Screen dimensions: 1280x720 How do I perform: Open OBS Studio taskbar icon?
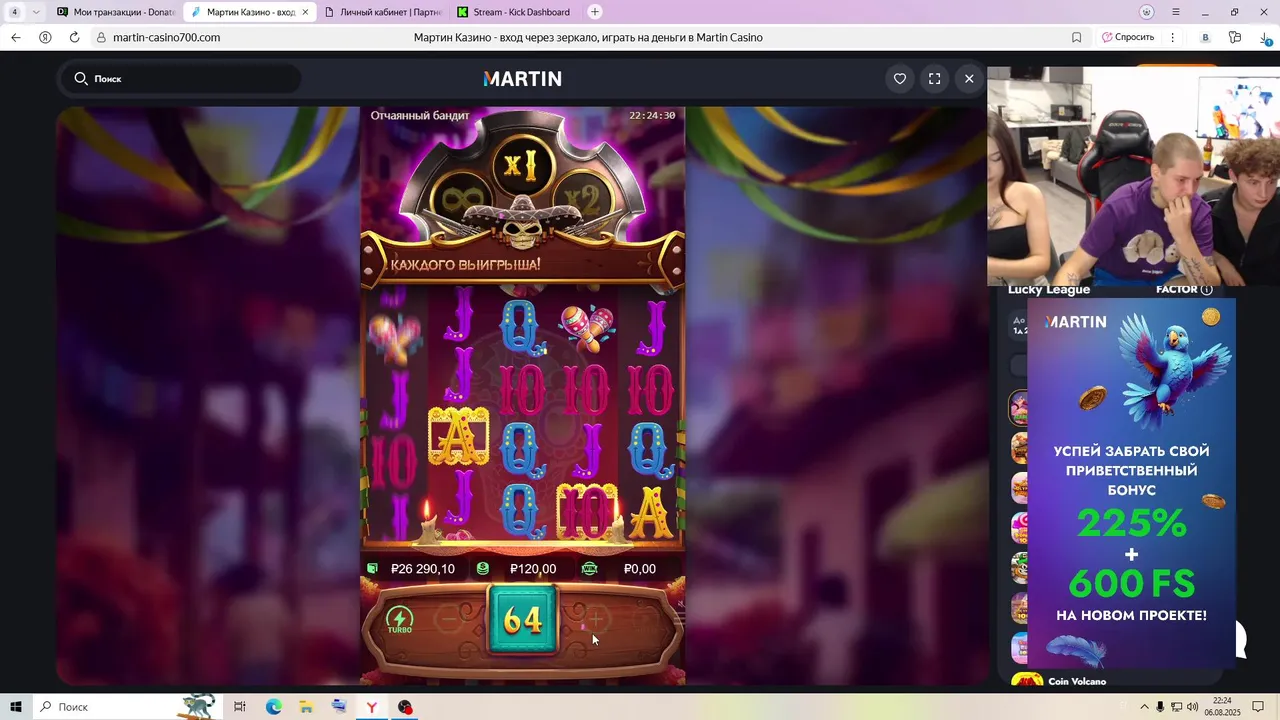(x=404, y=707)
